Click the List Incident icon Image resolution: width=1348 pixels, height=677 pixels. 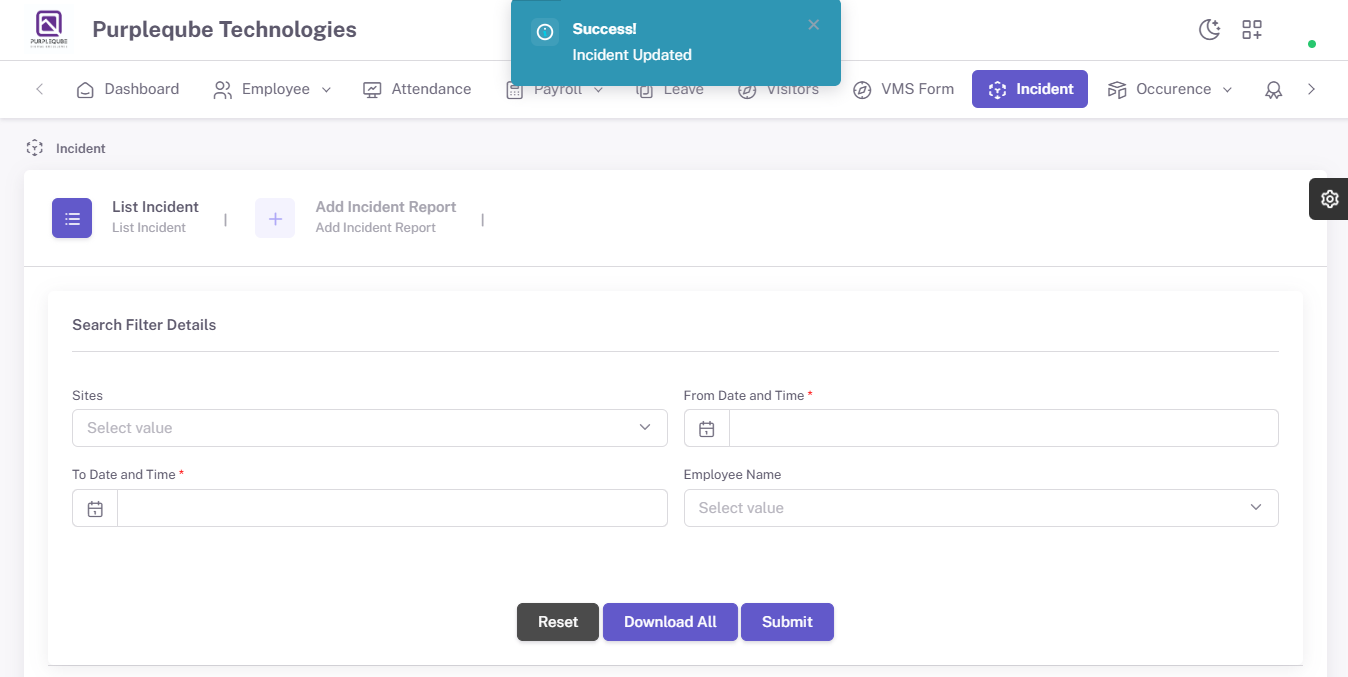pos(72,218)
